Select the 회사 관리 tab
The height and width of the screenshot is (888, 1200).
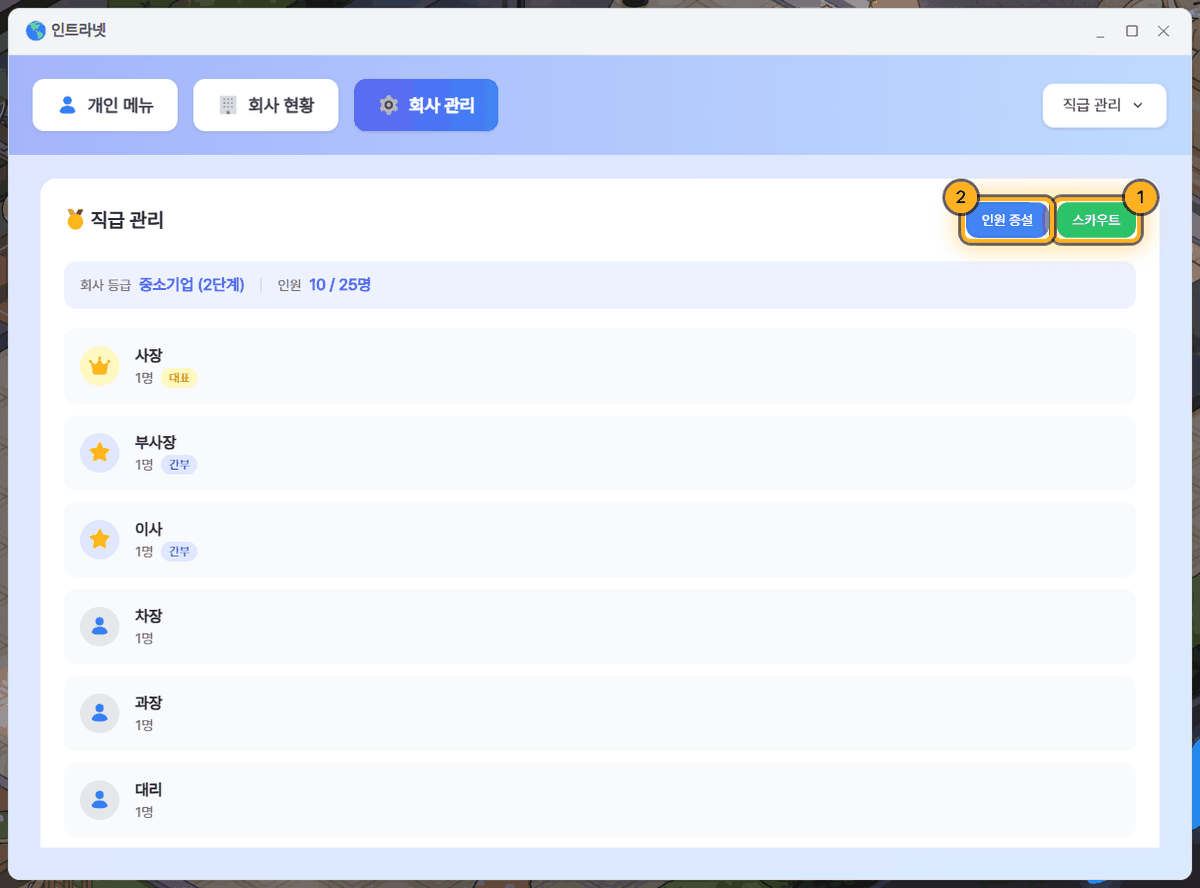[x=426, y=105]
